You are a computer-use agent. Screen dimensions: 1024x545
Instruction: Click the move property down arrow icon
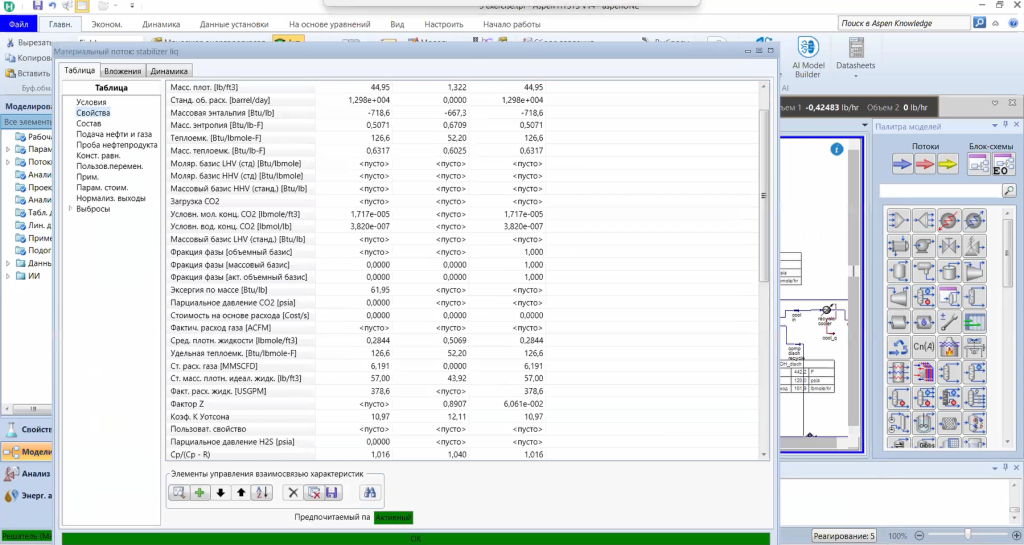coord(220,492)
